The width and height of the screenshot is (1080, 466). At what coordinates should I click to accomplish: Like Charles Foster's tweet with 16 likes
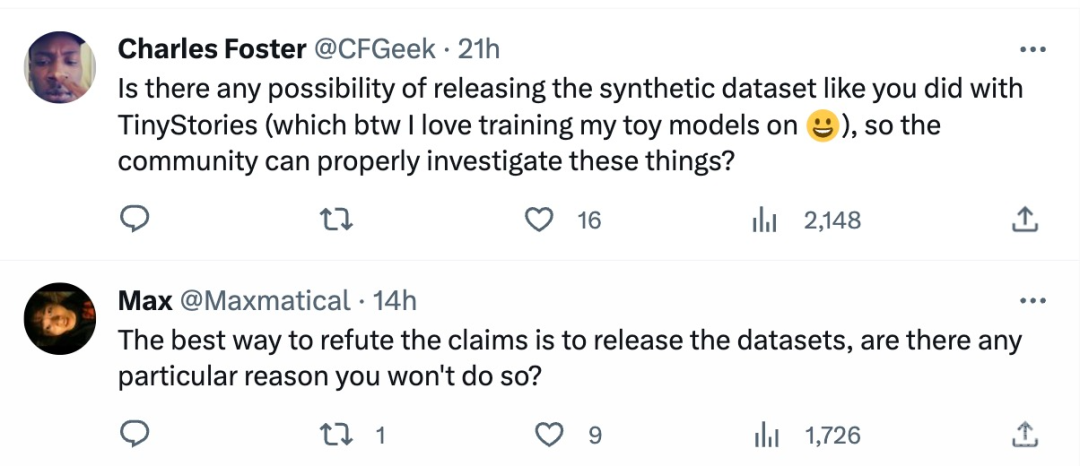tap(541, 220)
